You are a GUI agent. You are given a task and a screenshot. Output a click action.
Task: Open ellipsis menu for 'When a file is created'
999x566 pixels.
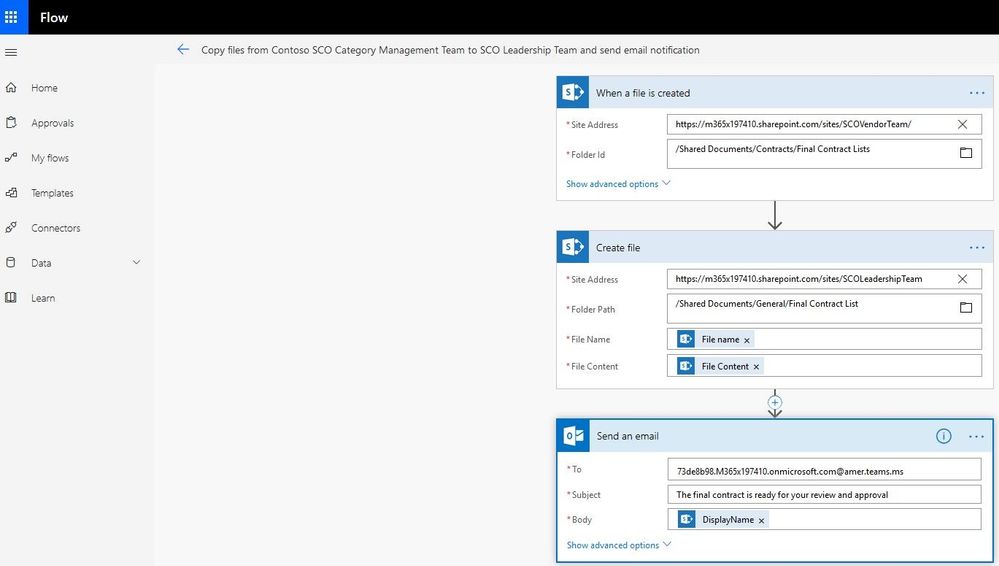point(977,93)
